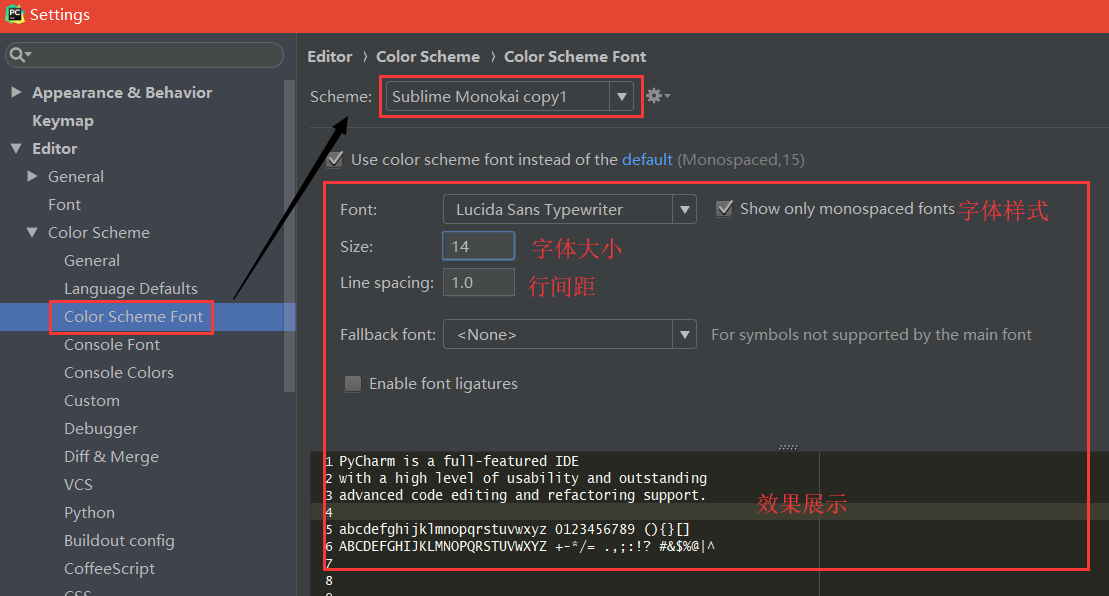
Task: Open Language Defaults settings
Action: tap(131, 288)
